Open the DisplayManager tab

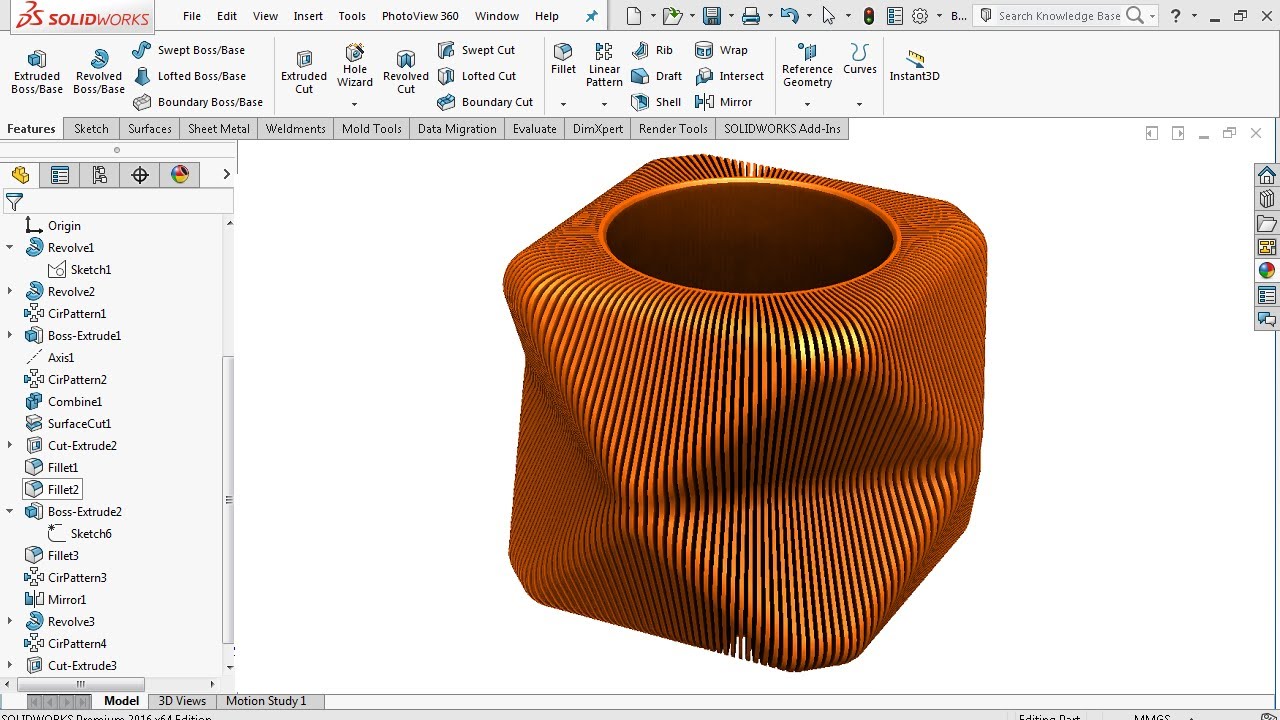180,175
